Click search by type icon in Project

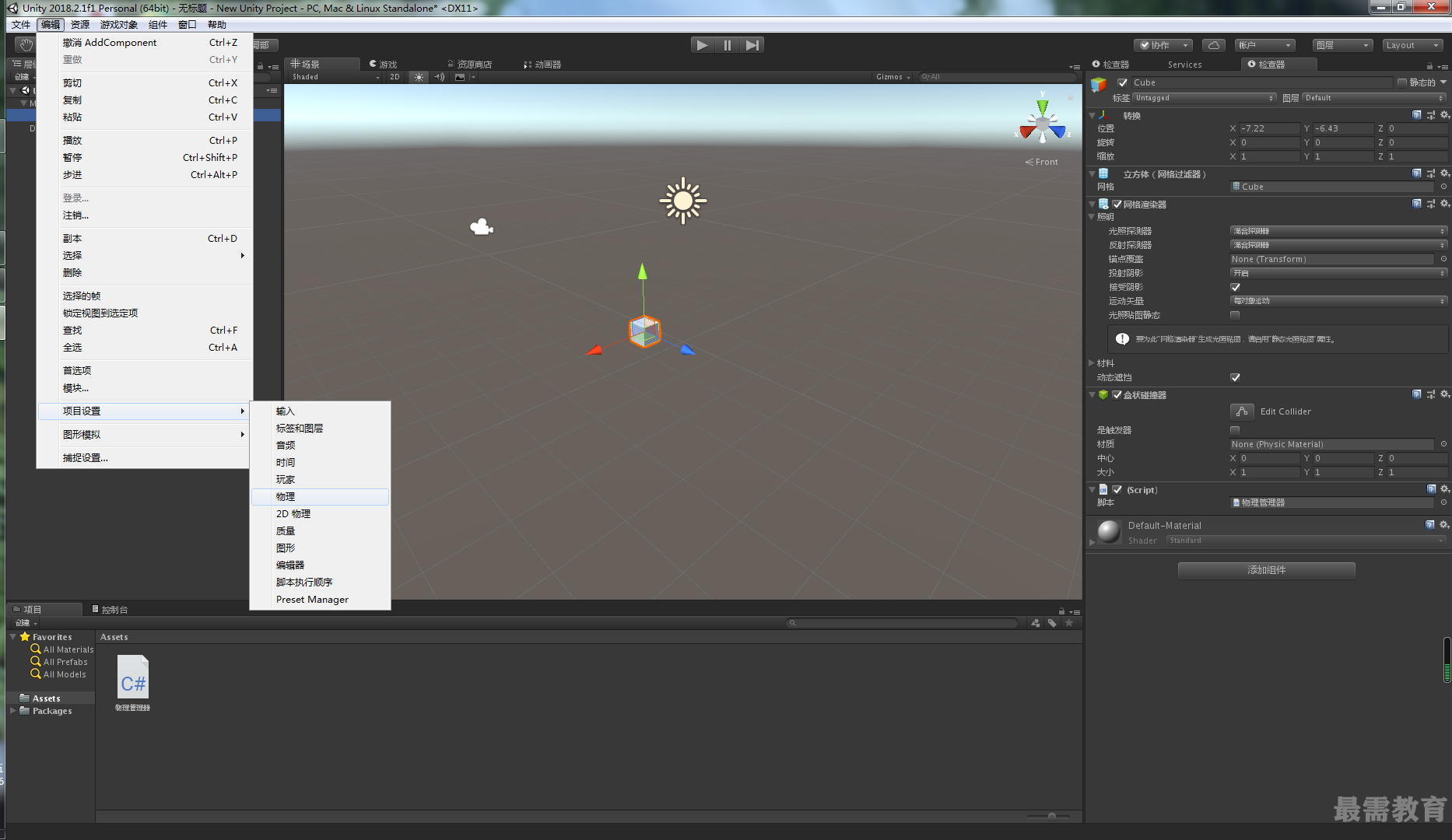pyautogui.click(x=1035, y=623)
